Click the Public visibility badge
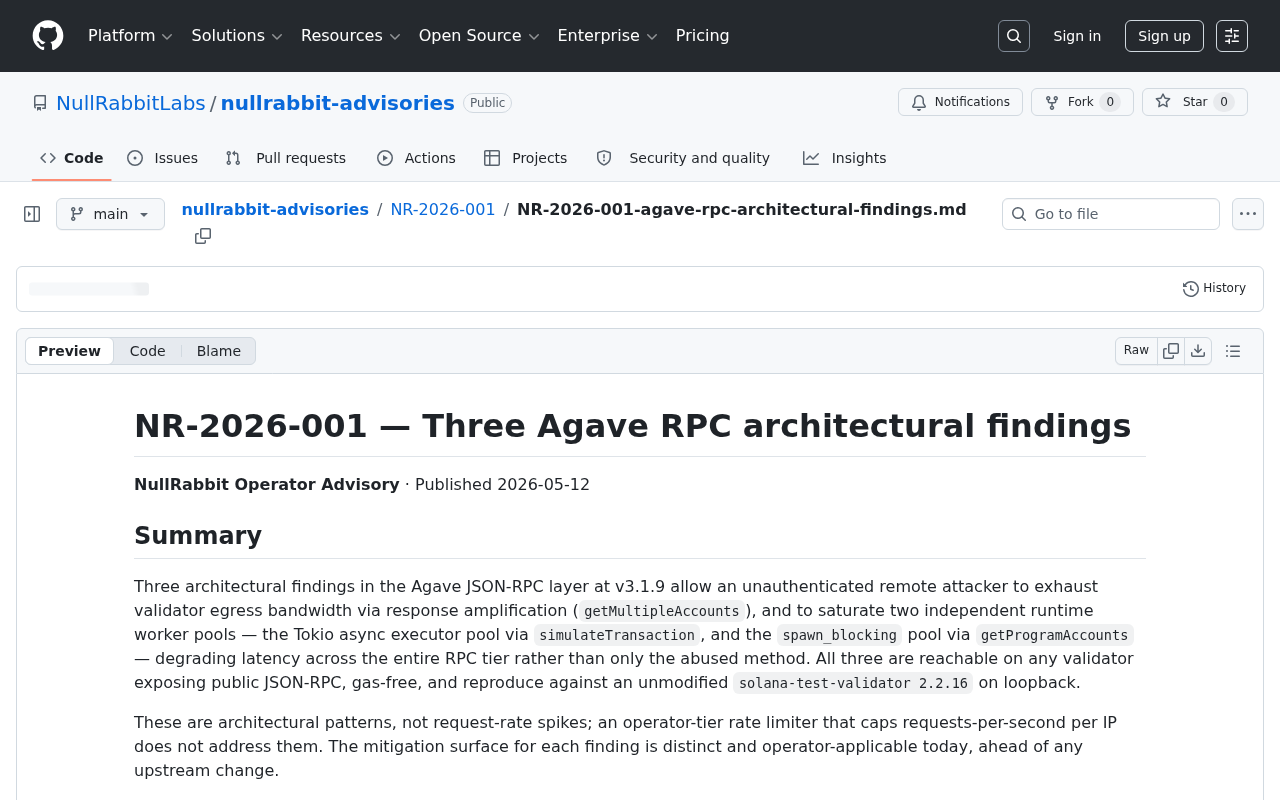The width and height of the screenshot is (1280, 800). (x=487, y=103)
